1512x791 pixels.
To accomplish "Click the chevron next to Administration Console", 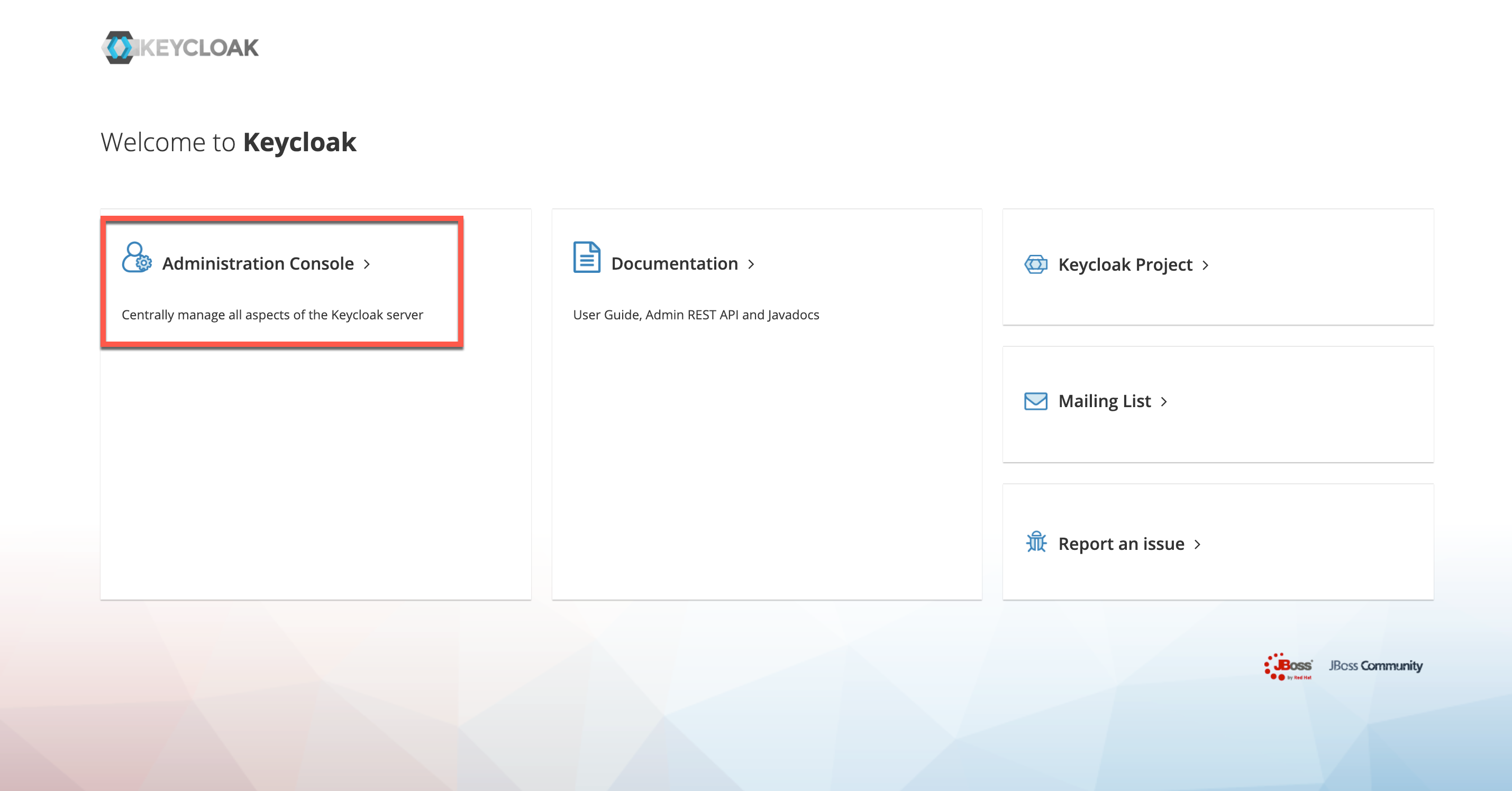I will 367,265.
